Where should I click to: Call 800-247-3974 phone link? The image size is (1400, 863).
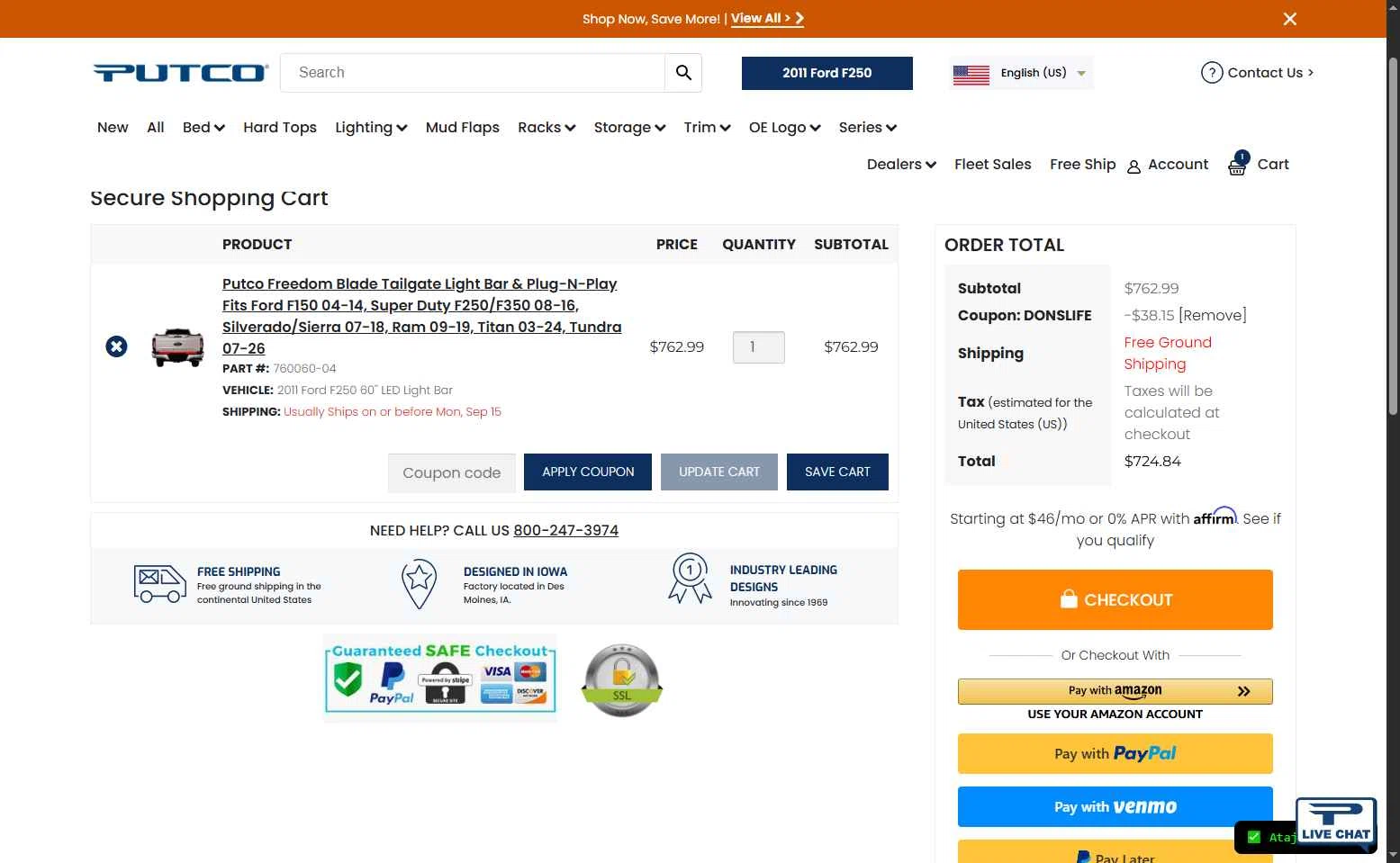(565, 531)
